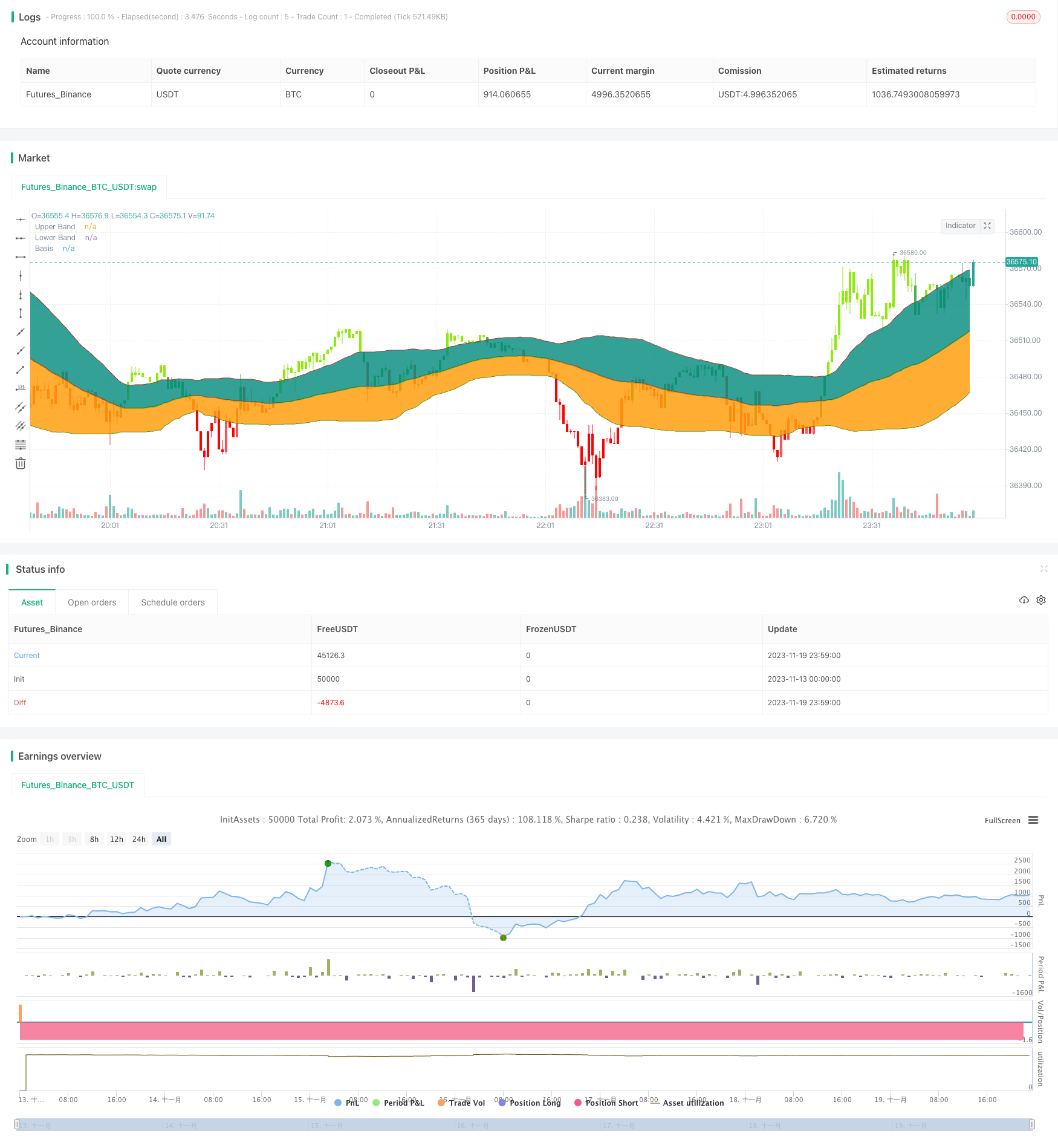Grab the left handle of range navigator
The image size is (1058, 1148).
17,1125
